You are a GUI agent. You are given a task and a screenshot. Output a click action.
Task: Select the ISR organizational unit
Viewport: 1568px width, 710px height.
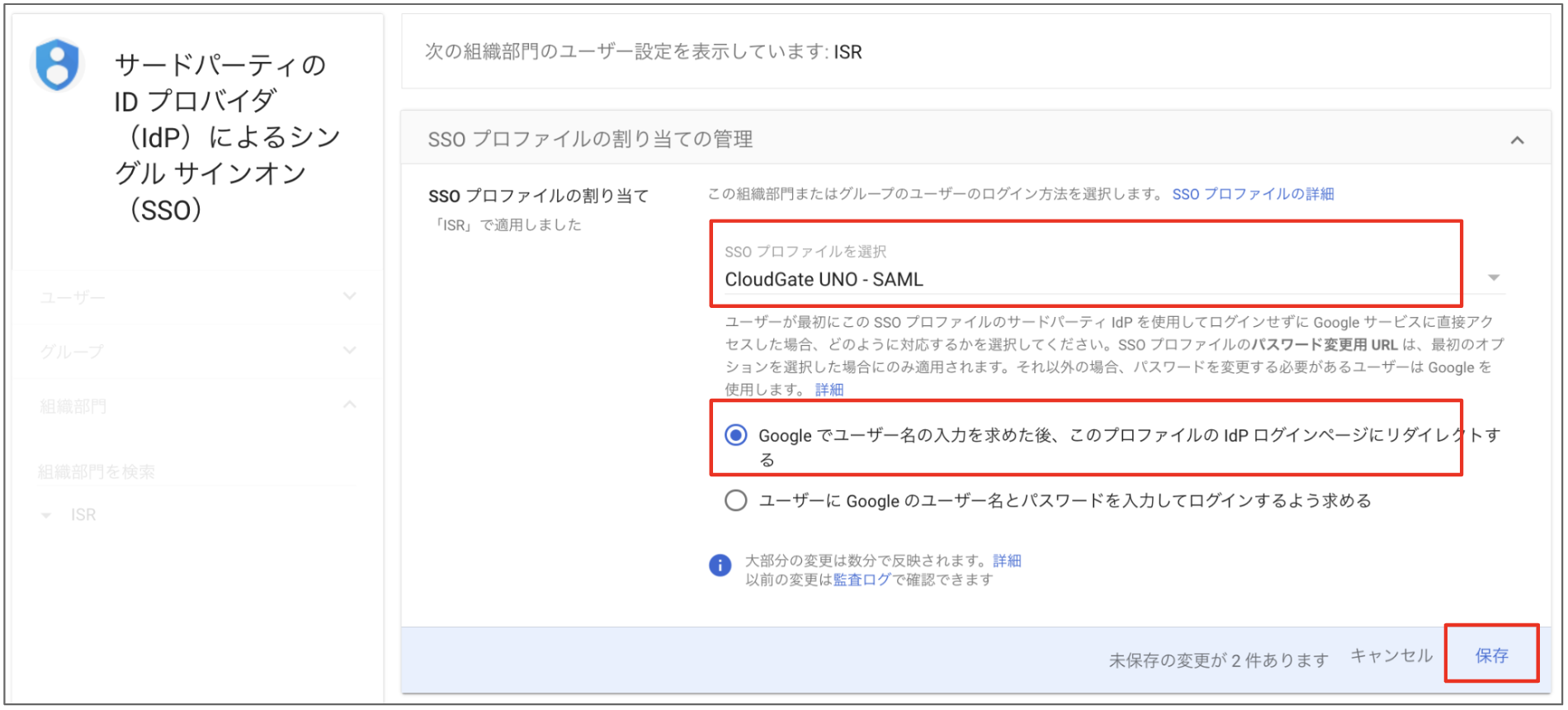coord(83,515)
